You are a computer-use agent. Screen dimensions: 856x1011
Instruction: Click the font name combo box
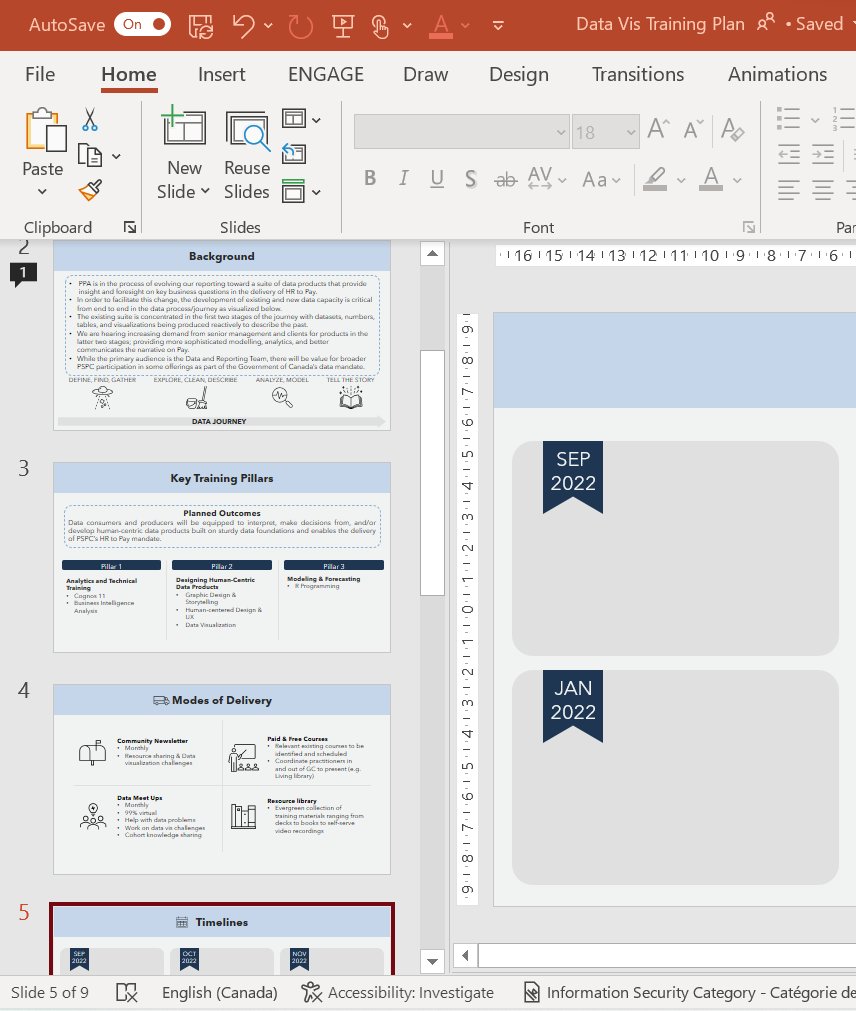point(462,132)
